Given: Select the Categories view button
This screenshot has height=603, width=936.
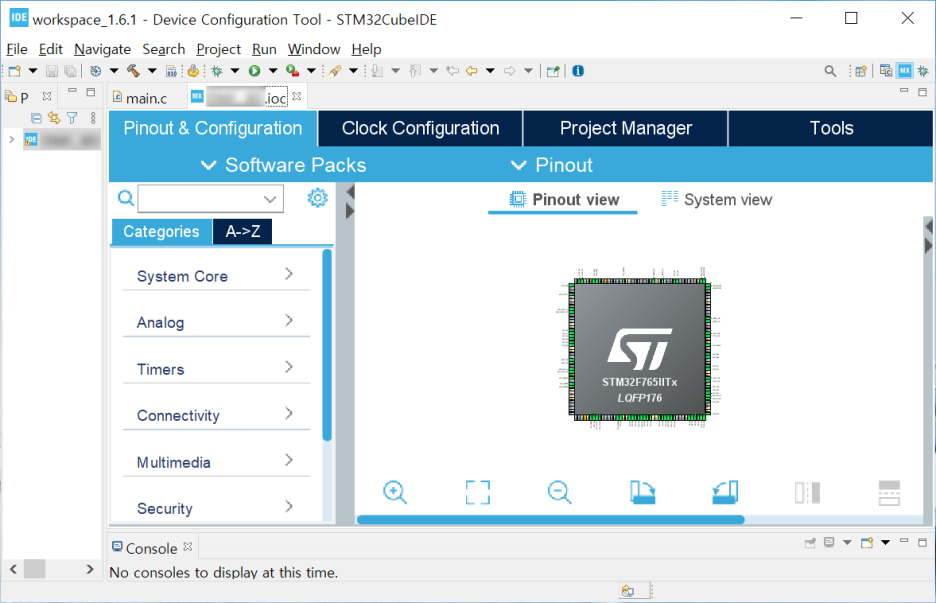Looking at the screenshot, I should (161, 232).
